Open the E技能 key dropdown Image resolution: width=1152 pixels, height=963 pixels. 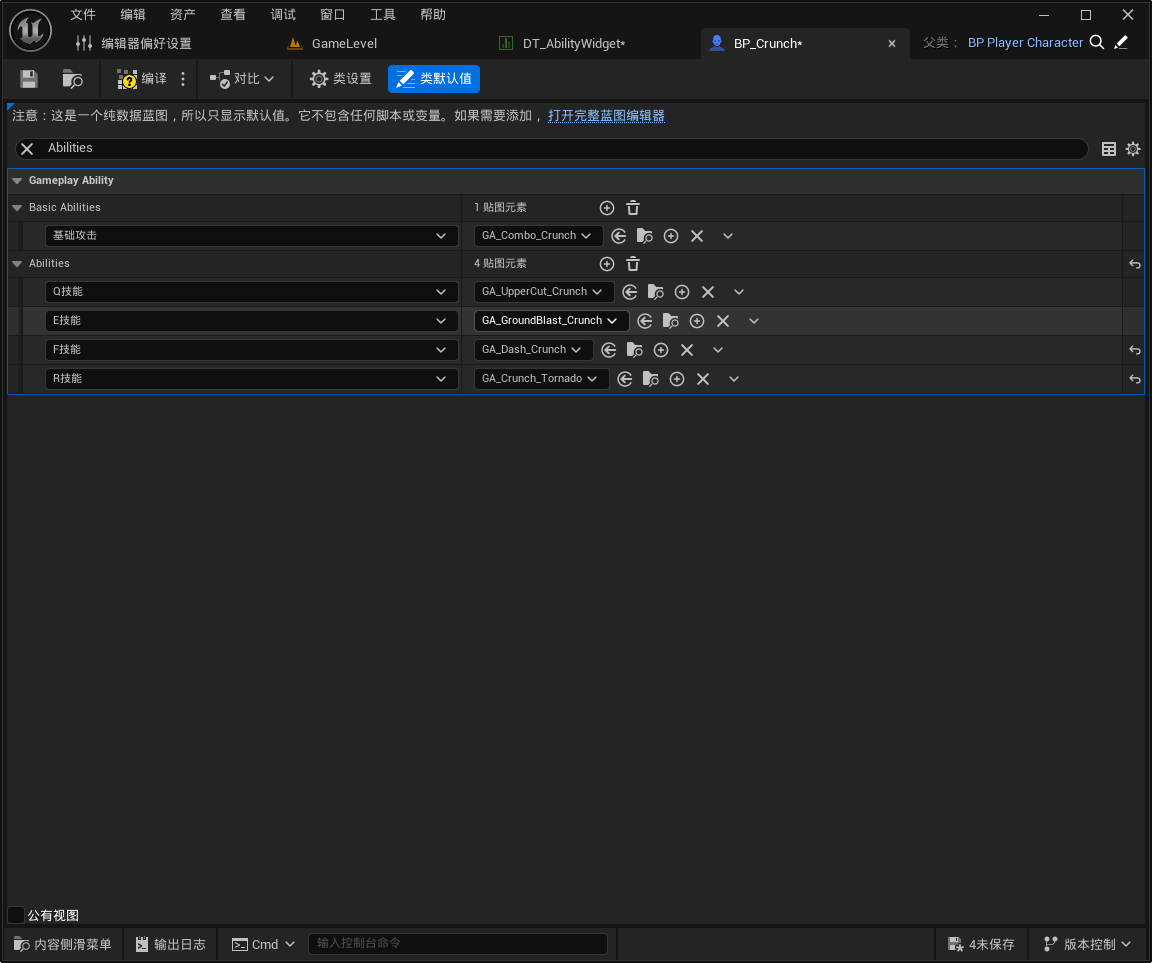251,321
